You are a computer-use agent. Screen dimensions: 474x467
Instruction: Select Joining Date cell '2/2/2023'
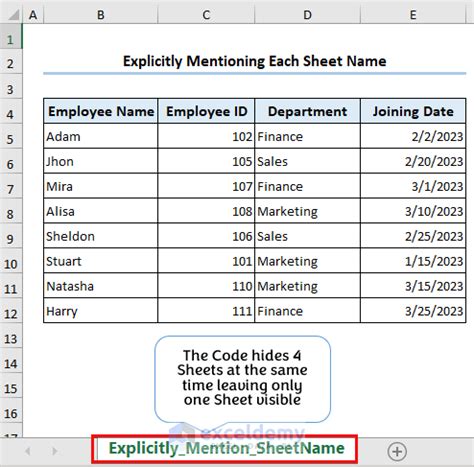tap(413, 136)
